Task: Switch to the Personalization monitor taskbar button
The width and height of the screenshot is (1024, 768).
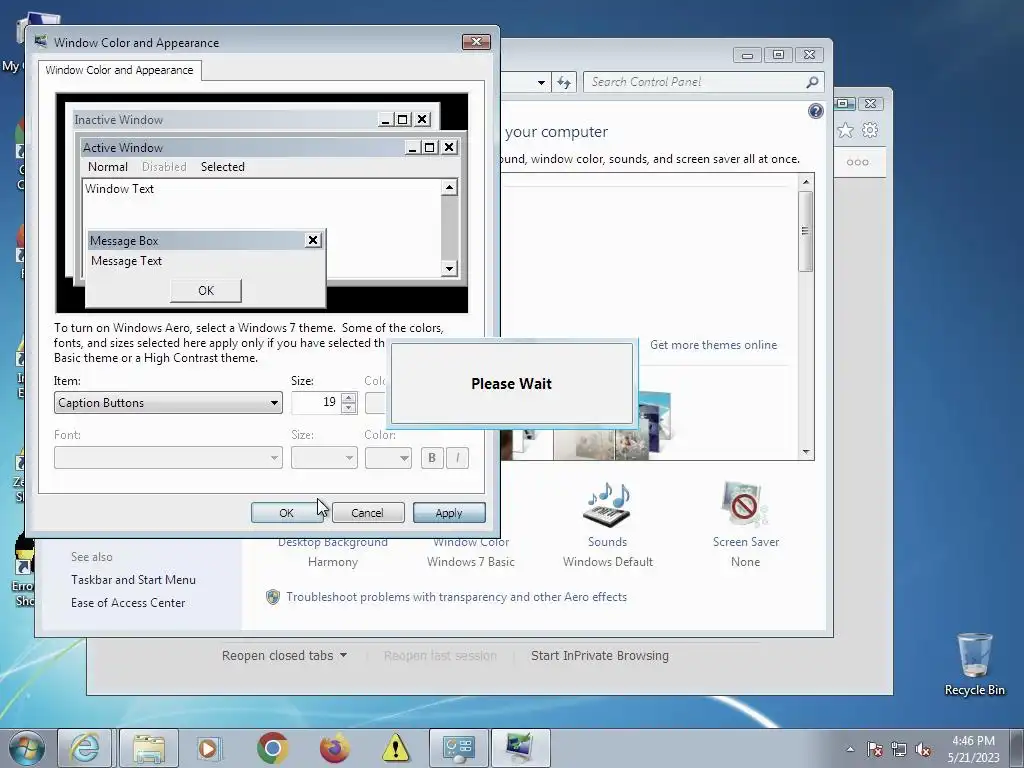Action: 520,748
